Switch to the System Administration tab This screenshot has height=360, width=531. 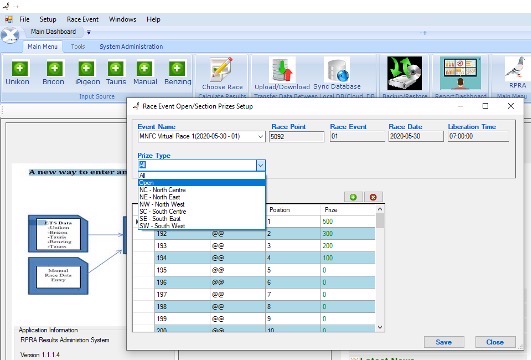tap(131, 46)
